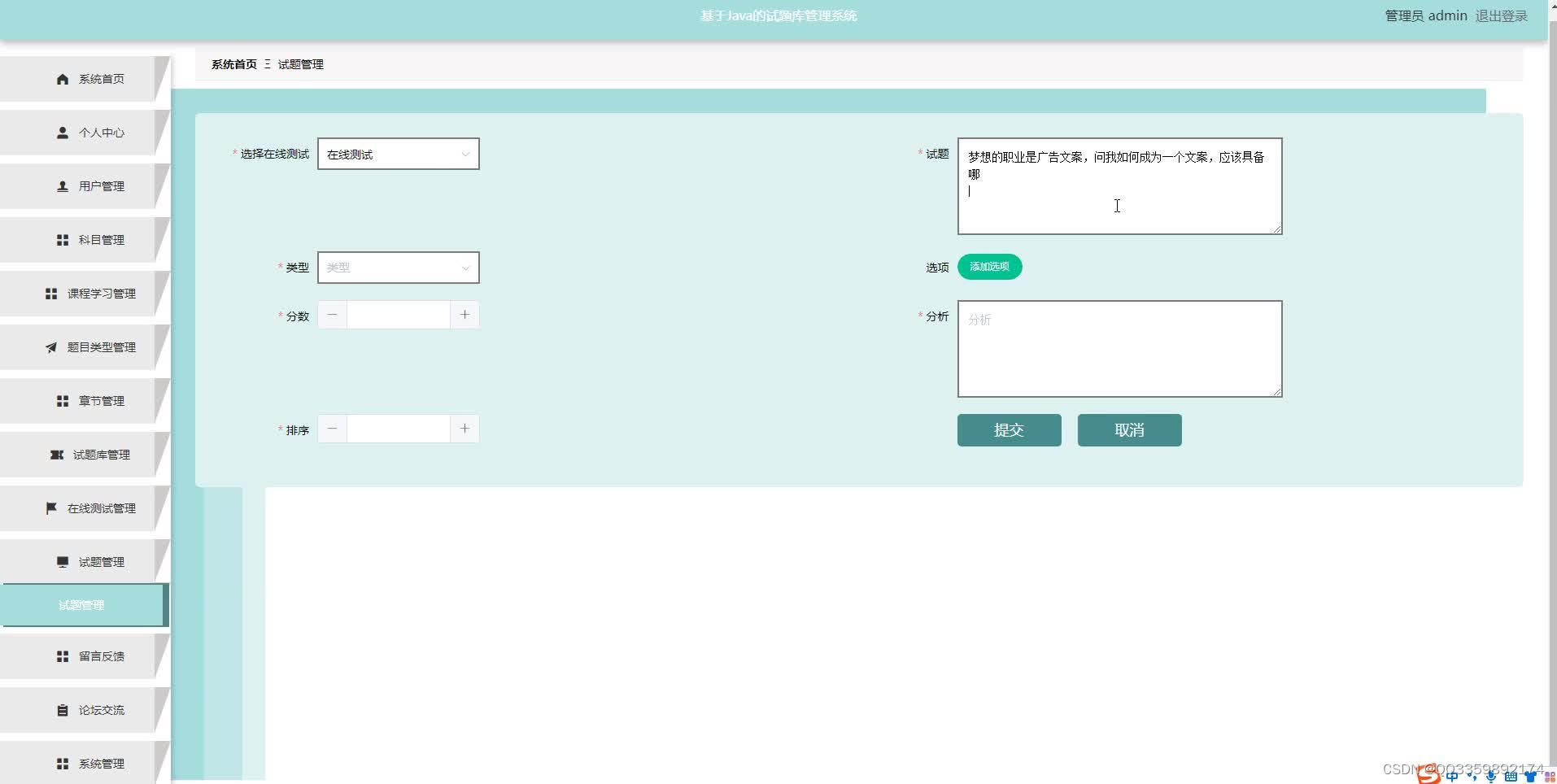Click the home icon beside 系统首页
This screenshot has height=784, width=1557.
point(63,79)
